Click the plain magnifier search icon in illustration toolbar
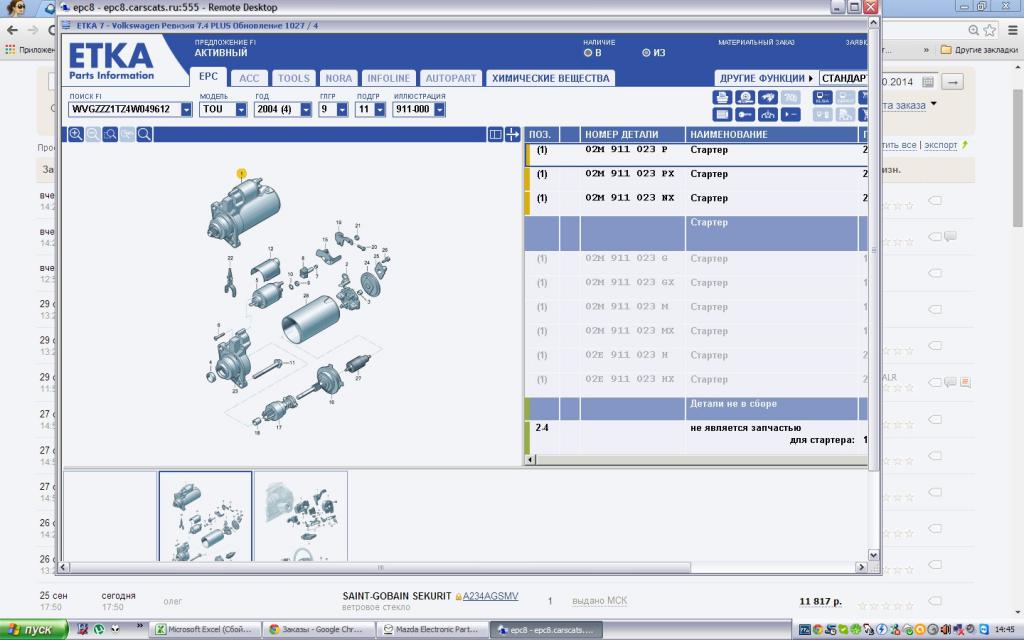This screenshot has height=640, width=1024. click(144, 135)
